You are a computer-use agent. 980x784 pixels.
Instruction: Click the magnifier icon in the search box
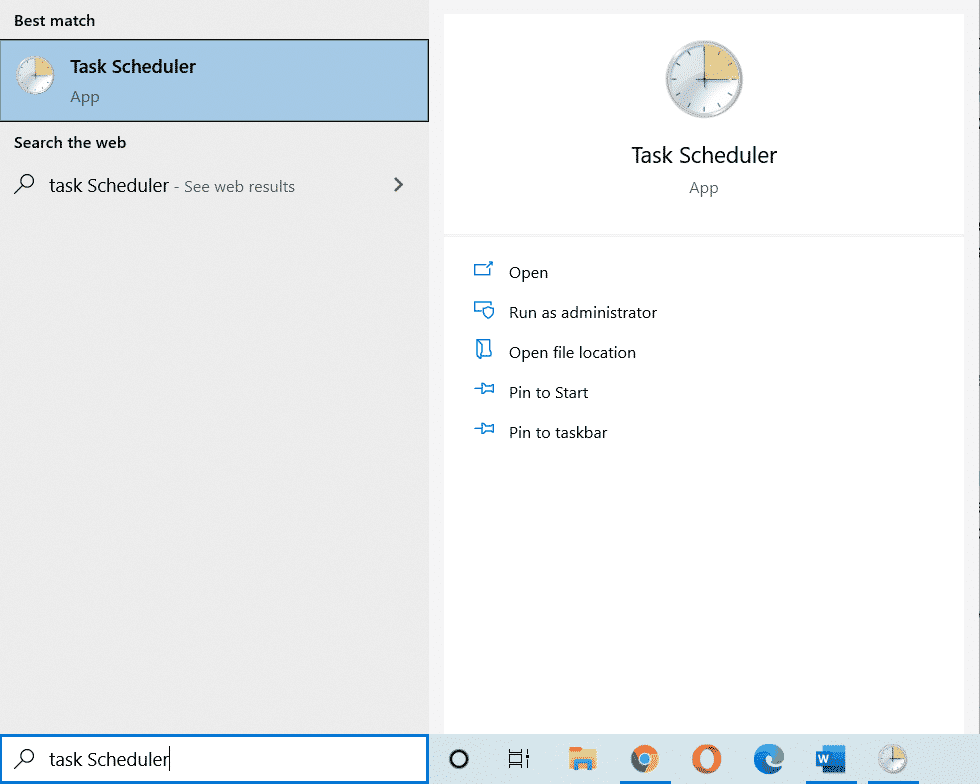pyautogui.click(x=27, y=759)
